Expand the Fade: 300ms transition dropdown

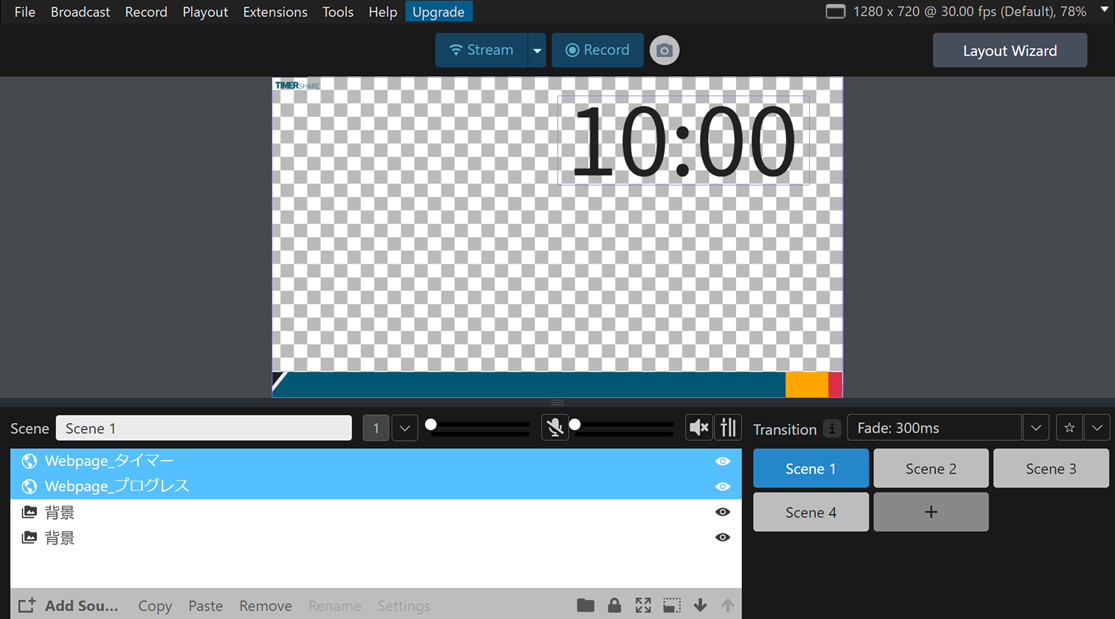pyautogui.click(x=1036, y=428)
